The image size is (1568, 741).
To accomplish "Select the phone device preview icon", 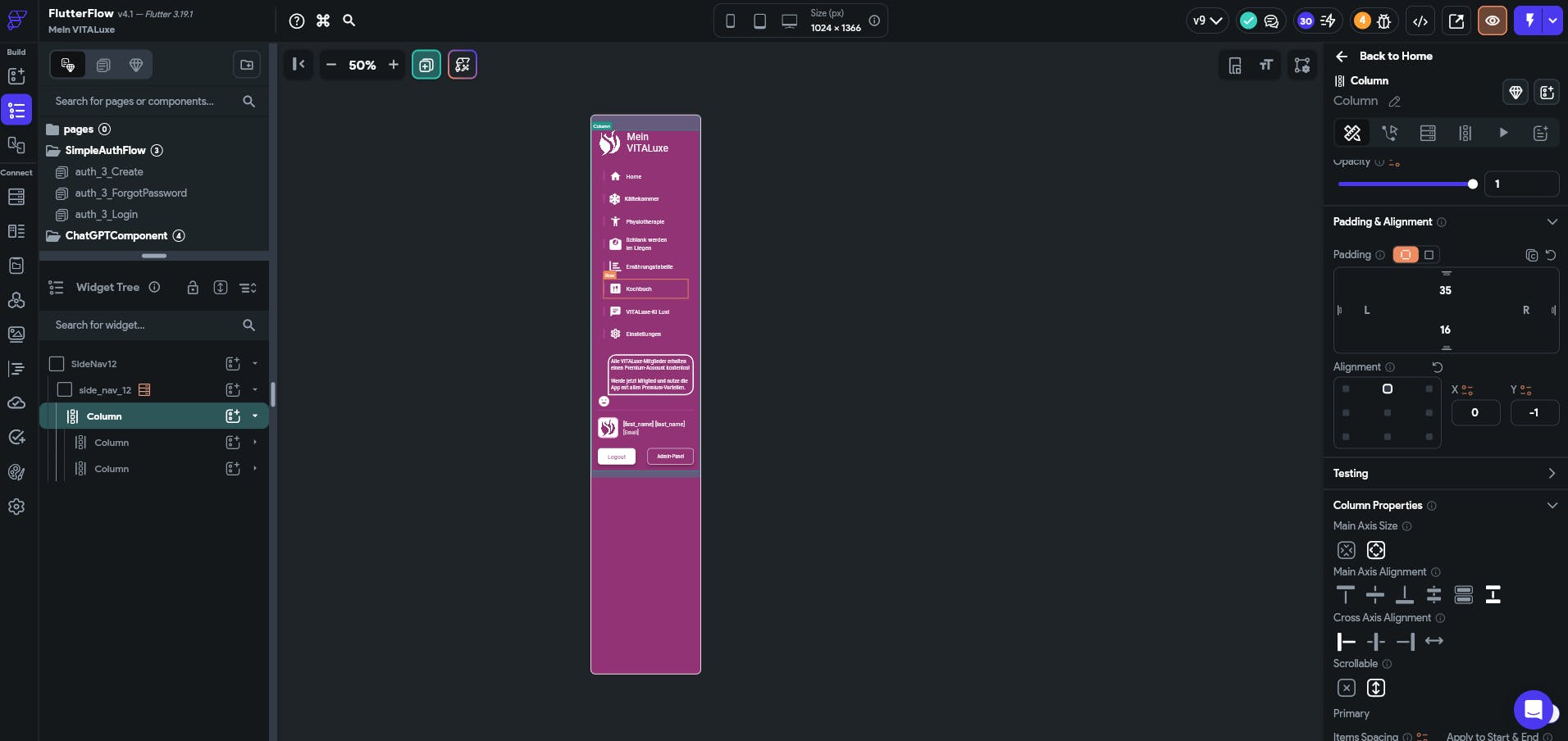I will (730, 21).
